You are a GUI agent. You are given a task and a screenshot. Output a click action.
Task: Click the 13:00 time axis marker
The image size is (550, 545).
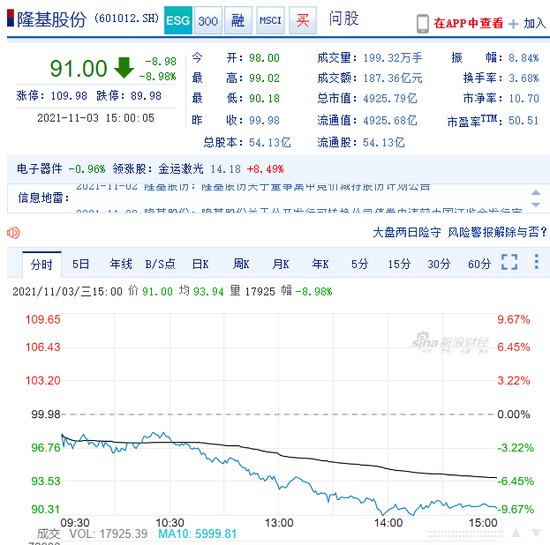coord(279,523)
